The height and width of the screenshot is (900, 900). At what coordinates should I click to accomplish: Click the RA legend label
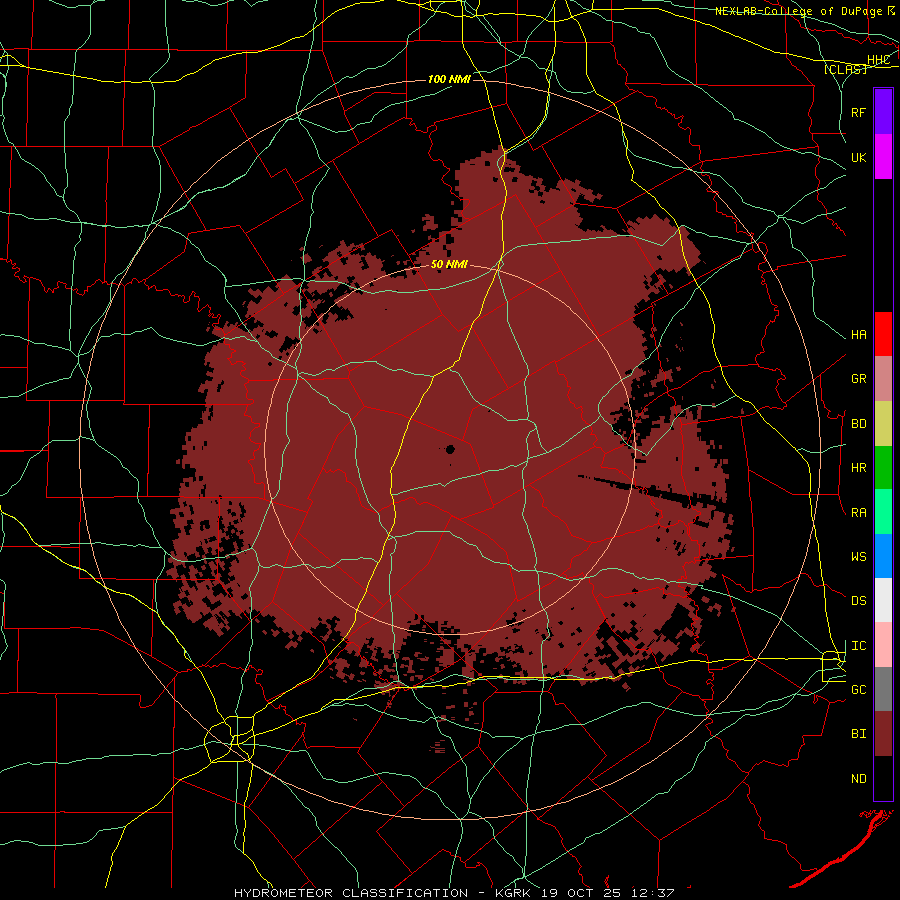858,513
